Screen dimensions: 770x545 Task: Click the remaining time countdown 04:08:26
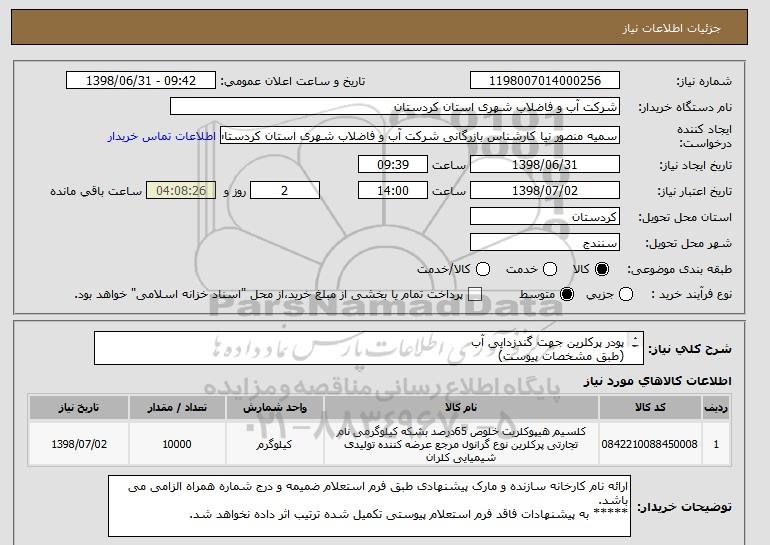pos(181,191)
